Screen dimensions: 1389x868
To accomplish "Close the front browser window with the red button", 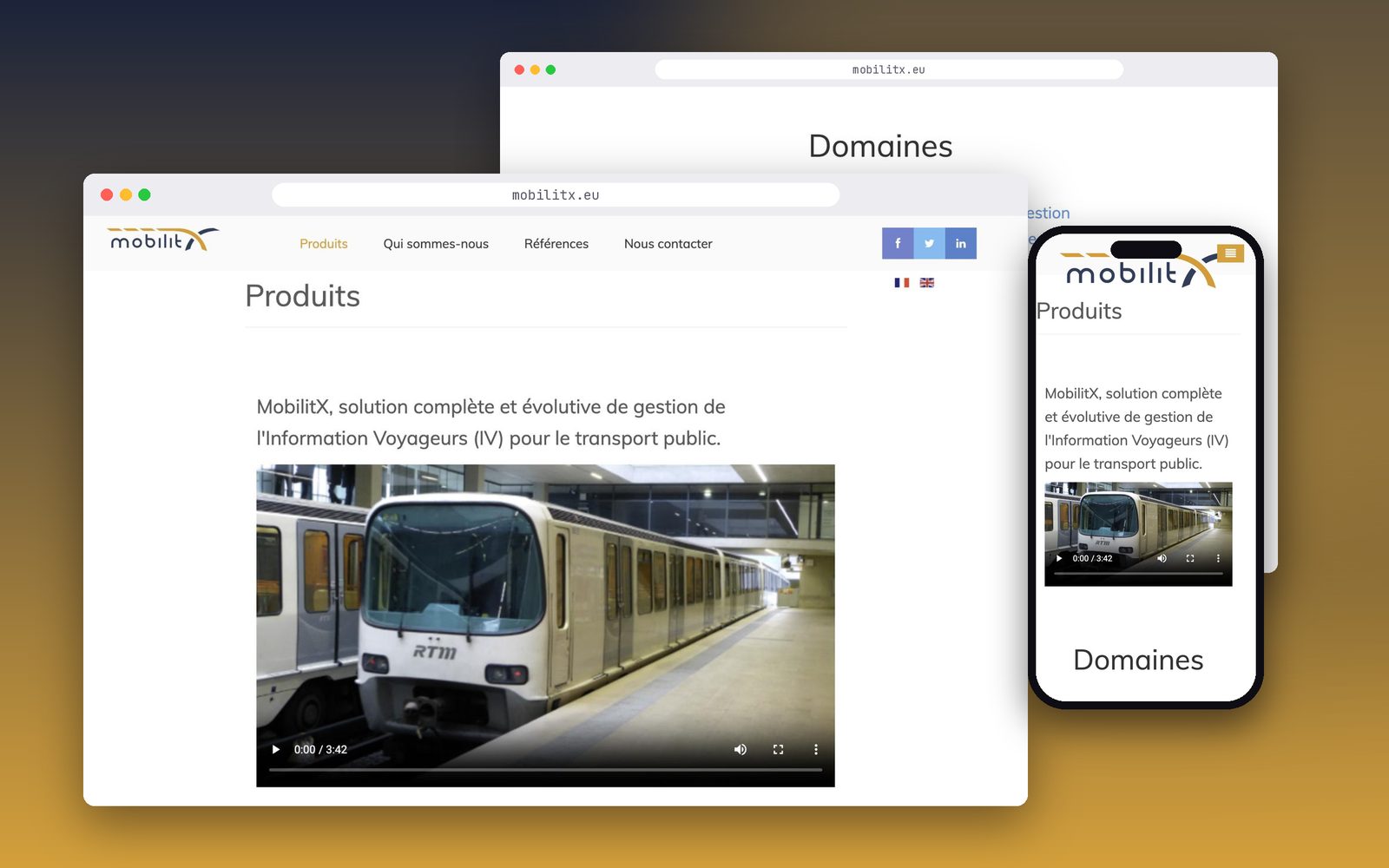I will [107, 194].
